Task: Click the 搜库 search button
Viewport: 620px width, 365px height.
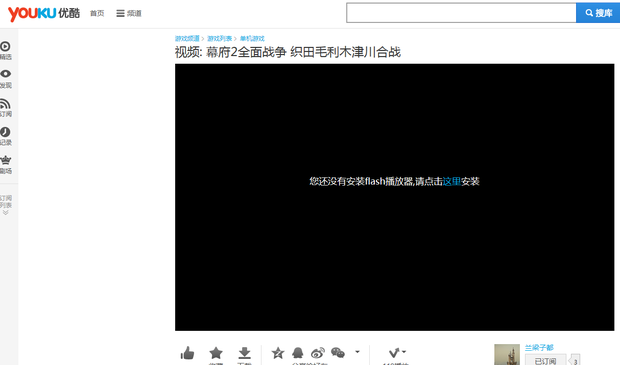Action: point(598,13)
